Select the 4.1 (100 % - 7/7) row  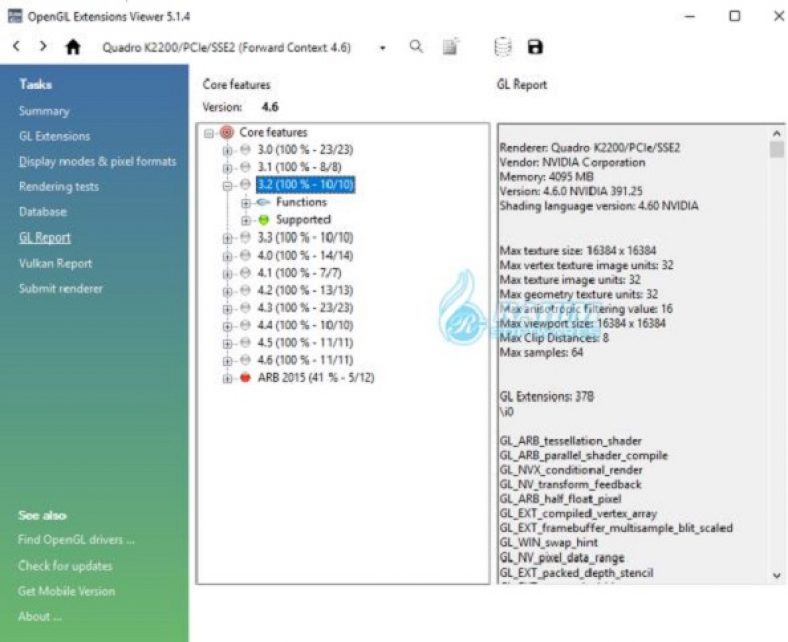click(300, 273)
